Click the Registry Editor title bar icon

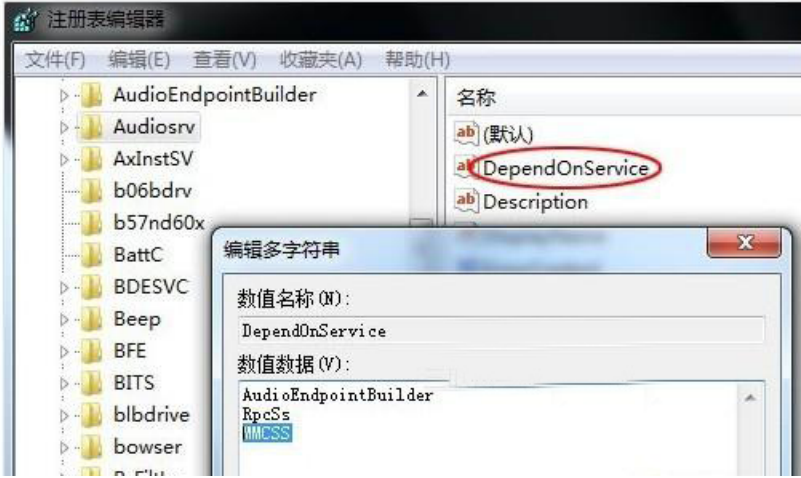click(x=25, y=20)
